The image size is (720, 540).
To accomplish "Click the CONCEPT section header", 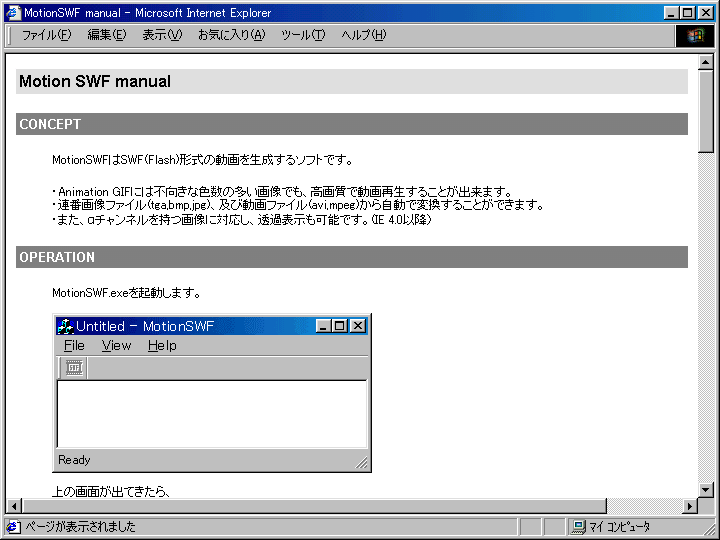I will (x=352, y=124).
